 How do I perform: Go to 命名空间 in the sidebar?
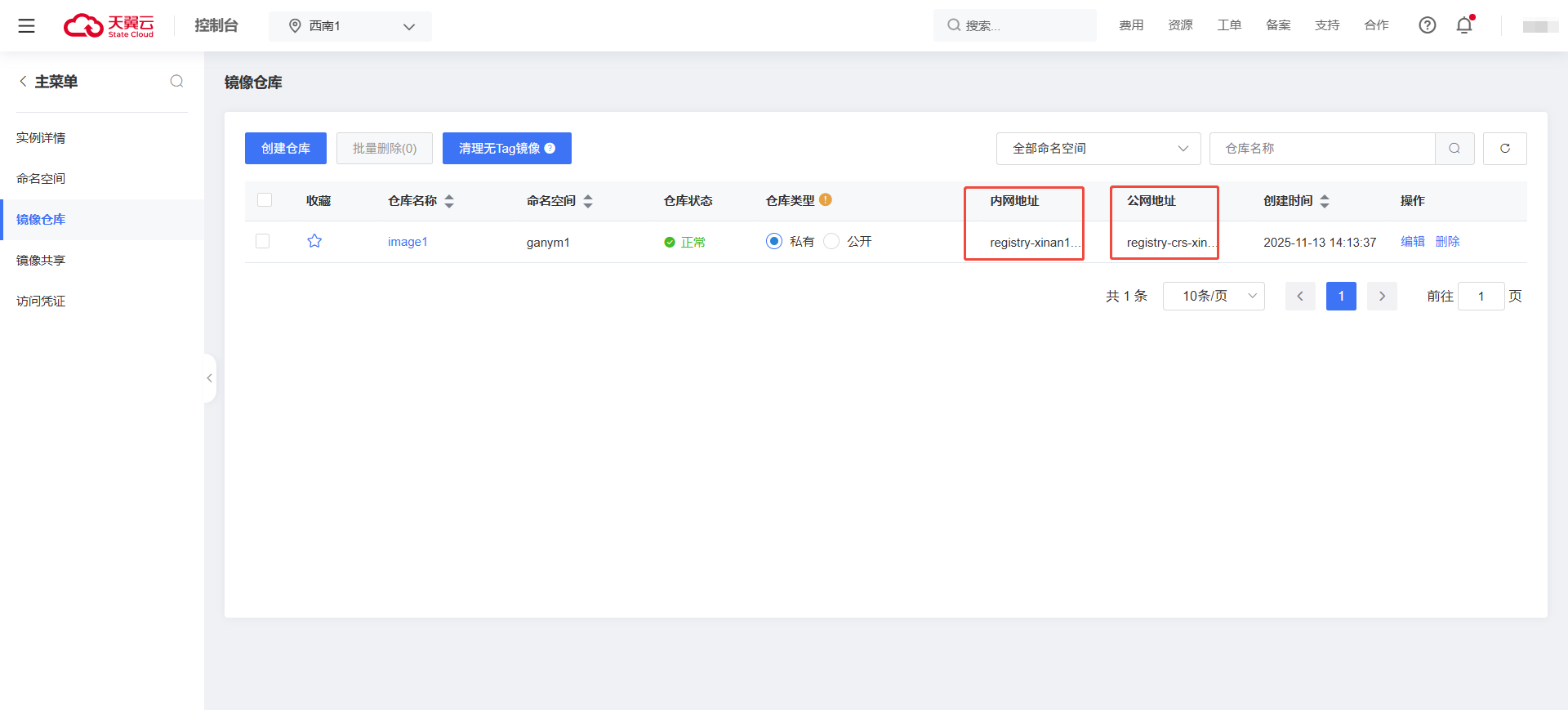coord(41,179)
